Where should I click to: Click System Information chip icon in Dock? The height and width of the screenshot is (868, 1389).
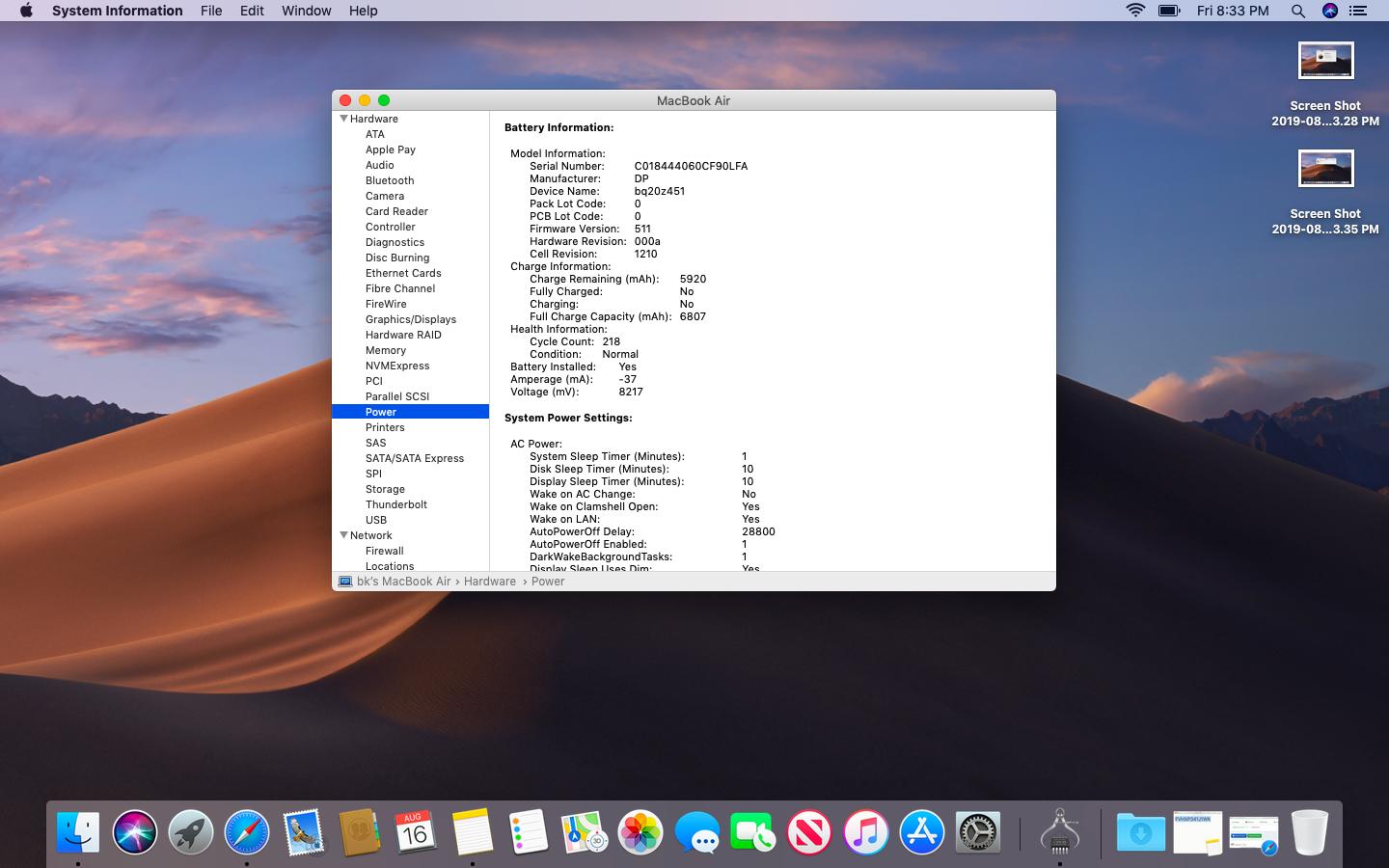[x=1060, y=831]
